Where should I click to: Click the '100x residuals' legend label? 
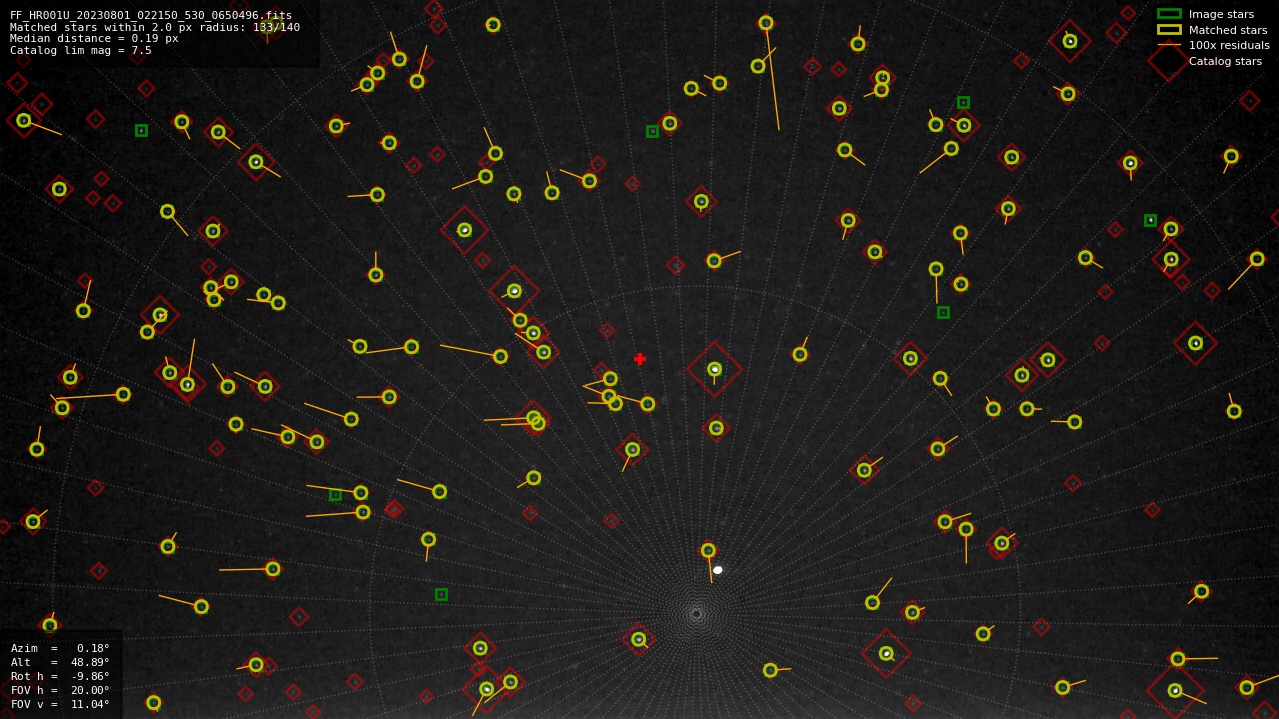point(1229,45)
